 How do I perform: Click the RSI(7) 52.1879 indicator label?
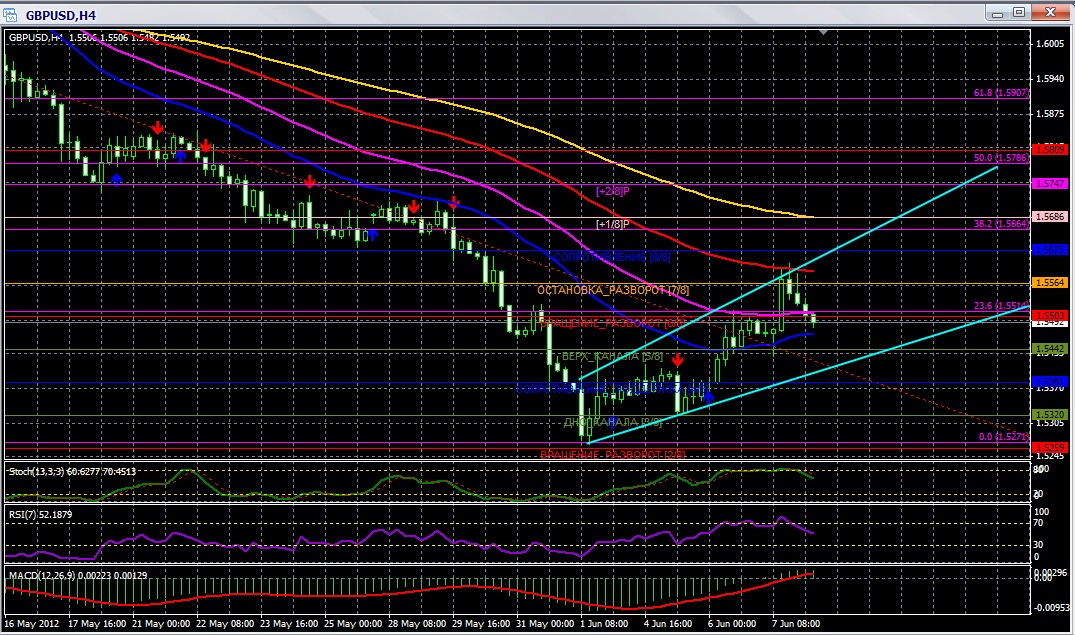pos(40,514)
